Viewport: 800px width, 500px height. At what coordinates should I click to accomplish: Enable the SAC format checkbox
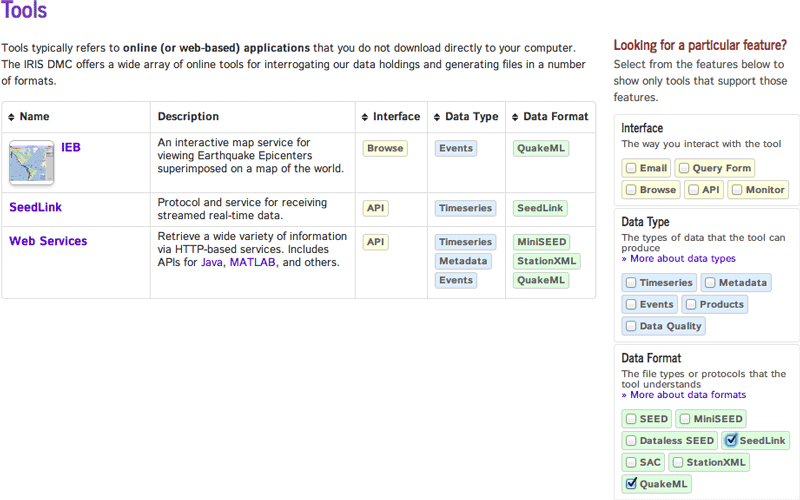631,462
